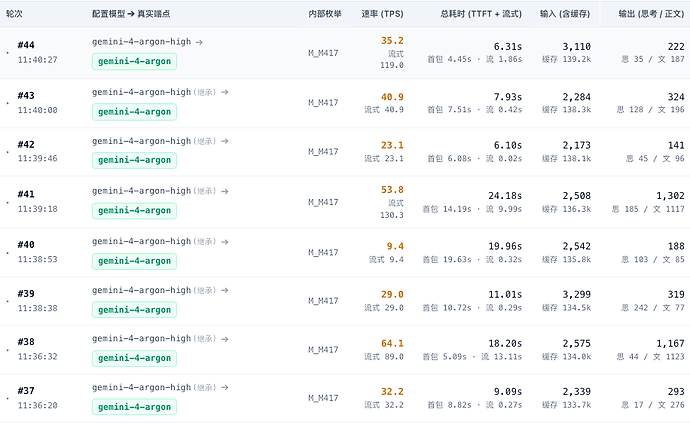
Task: Select round #39 row number
Action: 26,293
